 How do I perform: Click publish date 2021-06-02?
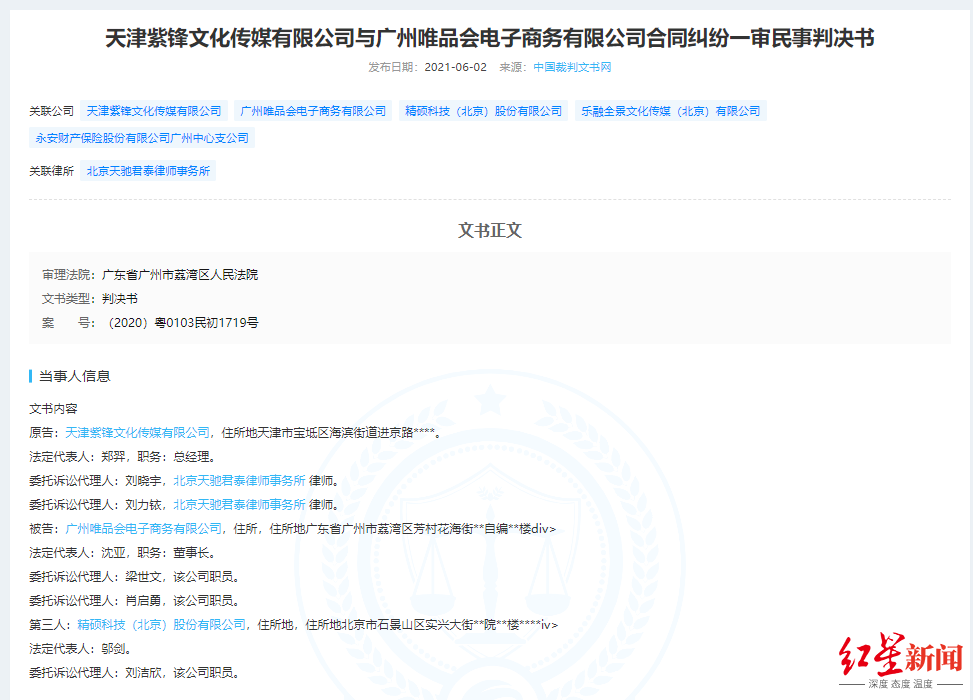455,67
